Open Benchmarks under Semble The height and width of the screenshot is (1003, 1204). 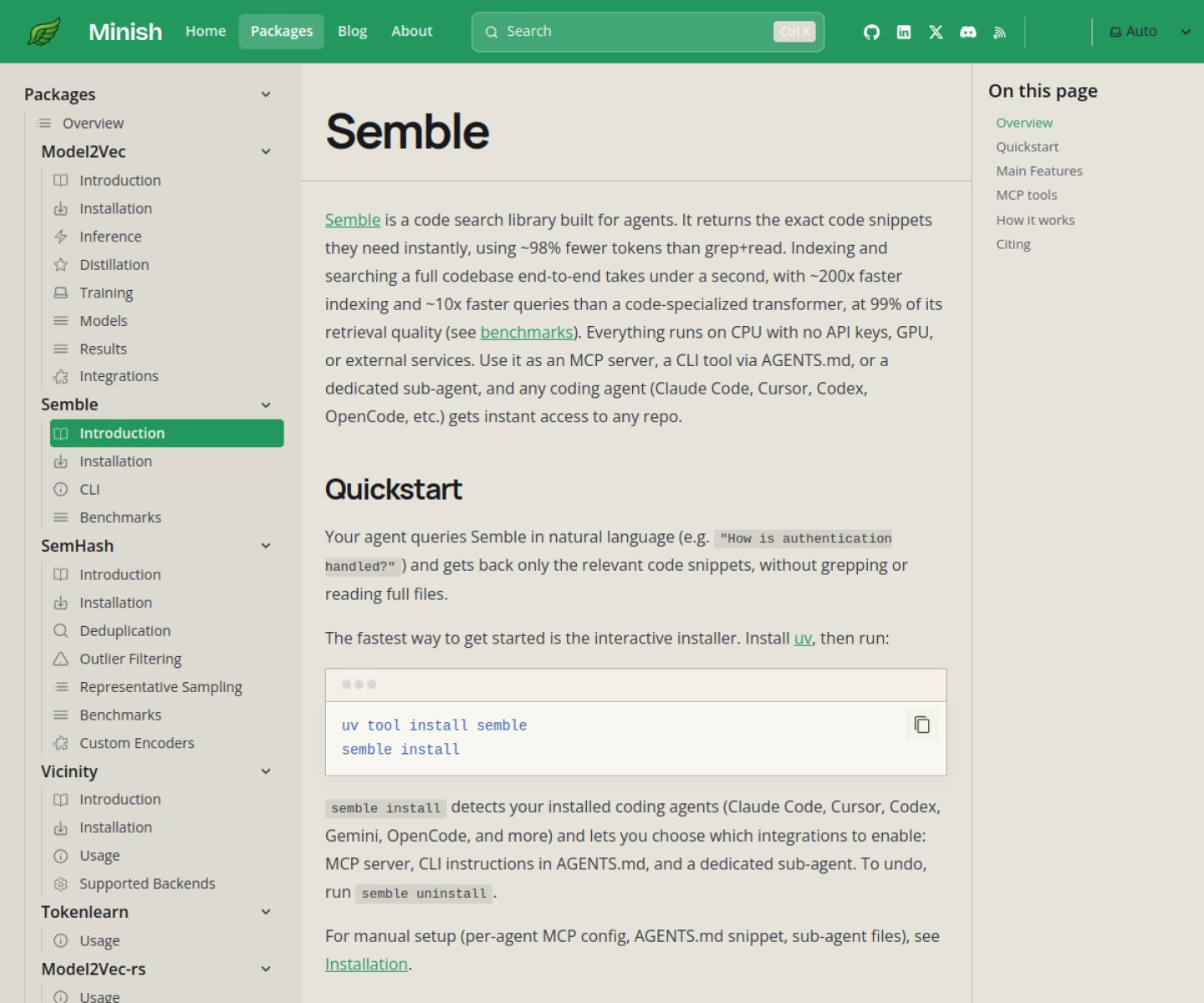166,517
